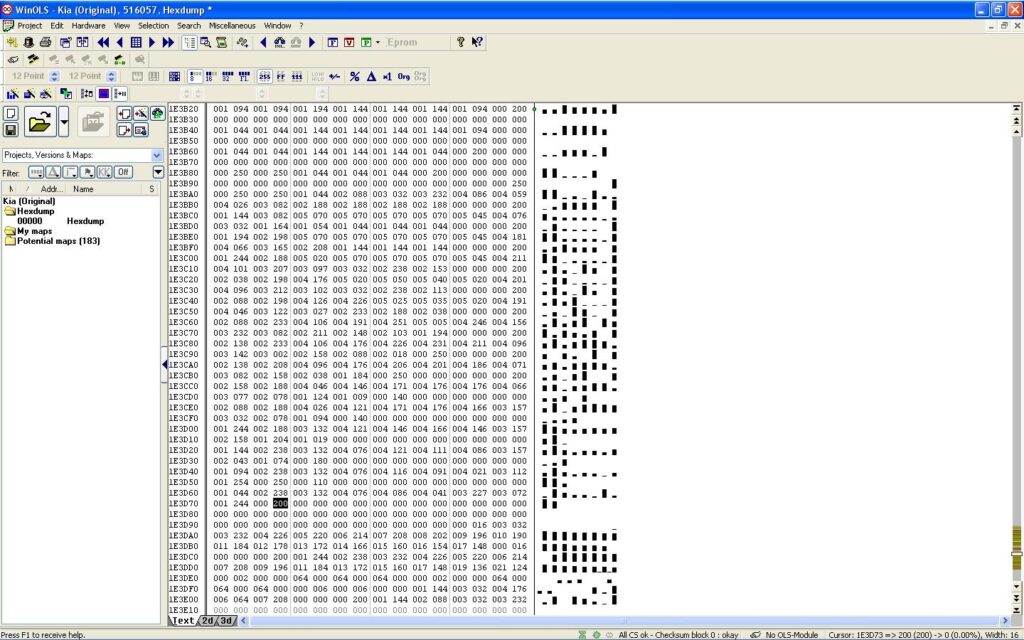The image size is (1024, 640).
Task: Open dropdown arrow beside the open folder button
Action: click(x=63, y=121)
